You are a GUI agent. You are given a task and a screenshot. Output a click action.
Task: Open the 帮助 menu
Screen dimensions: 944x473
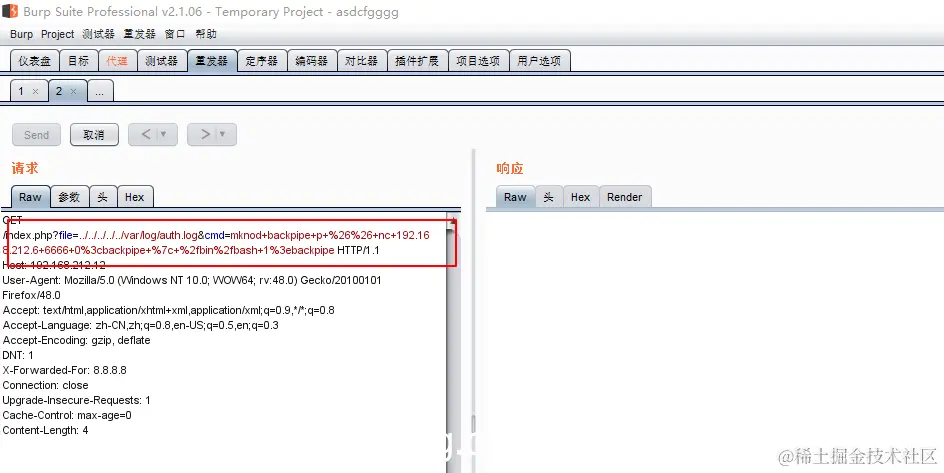tap(206, 34)
